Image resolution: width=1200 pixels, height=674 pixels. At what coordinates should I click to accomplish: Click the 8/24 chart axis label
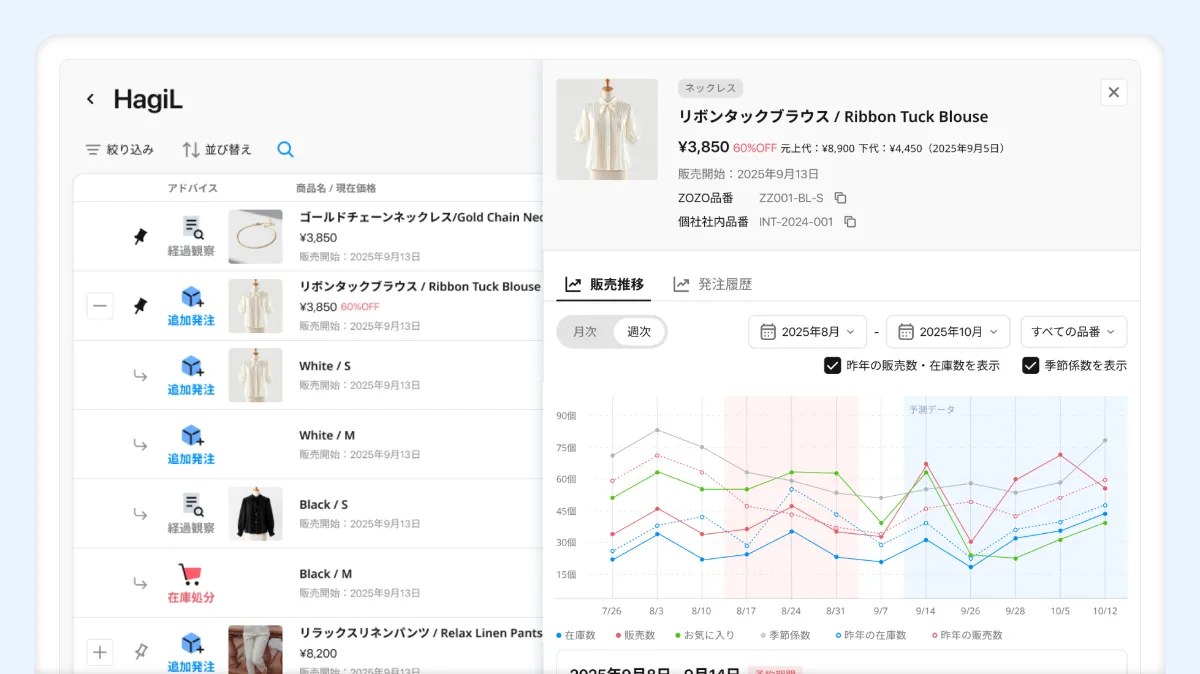[x=791, y=610]
